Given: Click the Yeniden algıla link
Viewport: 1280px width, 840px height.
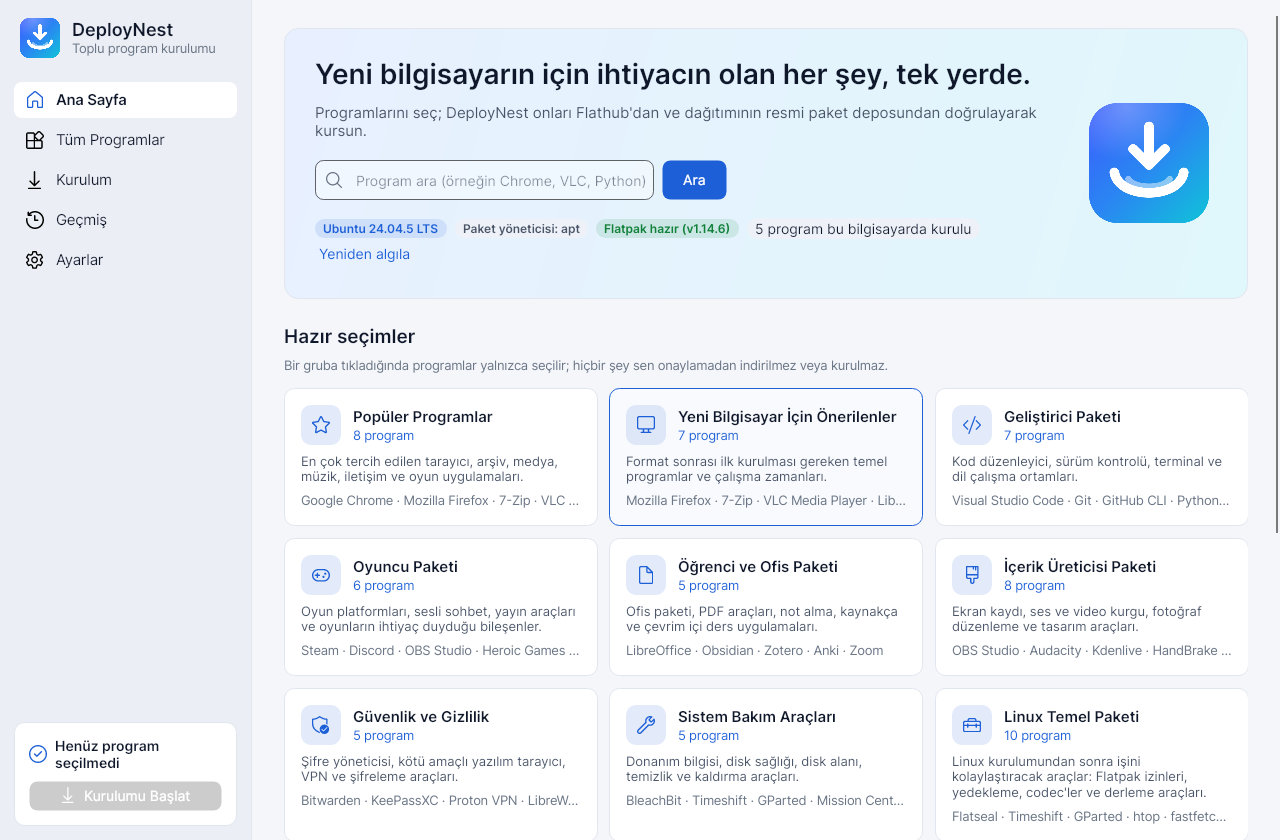Looking at the screenshot, I should pyautogui.click(x=364, y=254).
